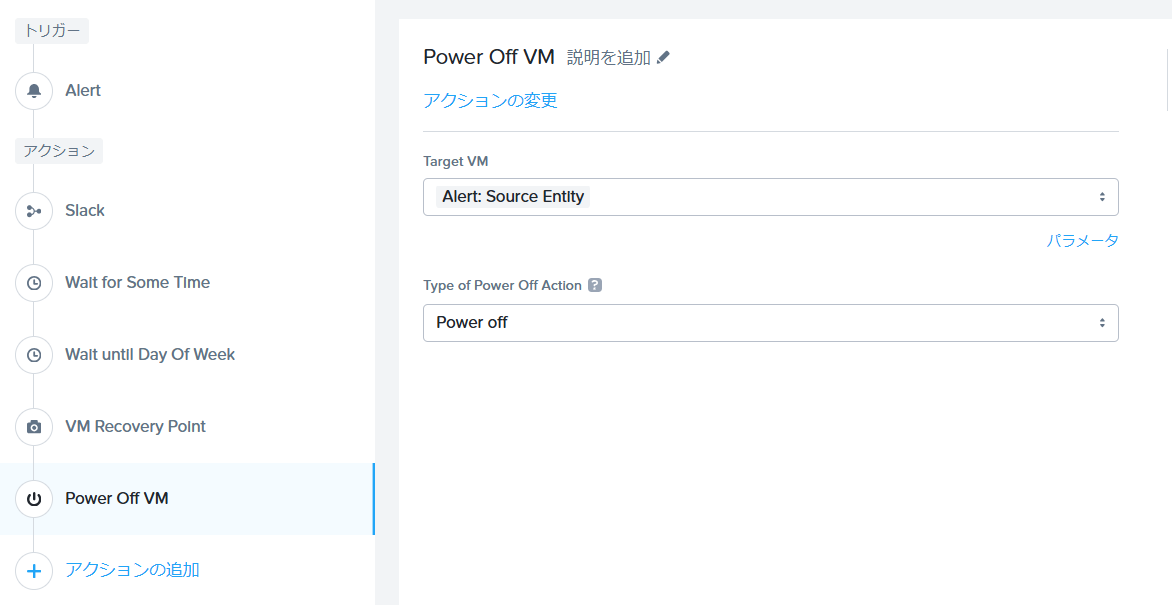1172x605 pixels.
Task: Click the Alert bell icon
Action: point(34,91)
